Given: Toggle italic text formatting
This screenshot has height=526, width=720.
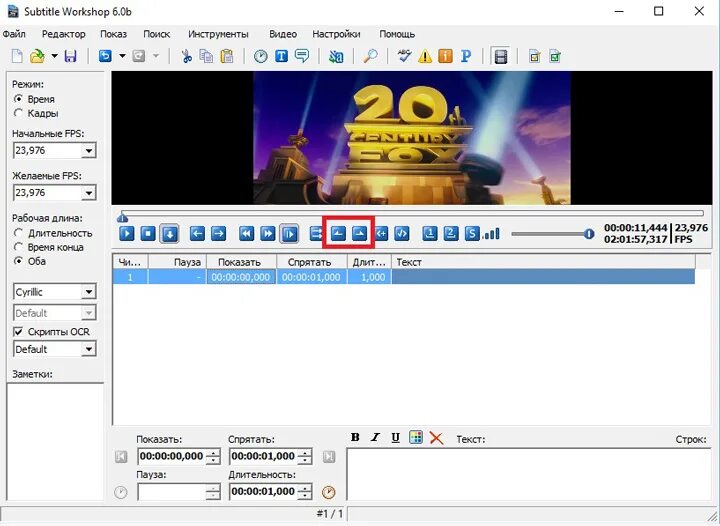Looking at the screenshot, I should point(375,437).
